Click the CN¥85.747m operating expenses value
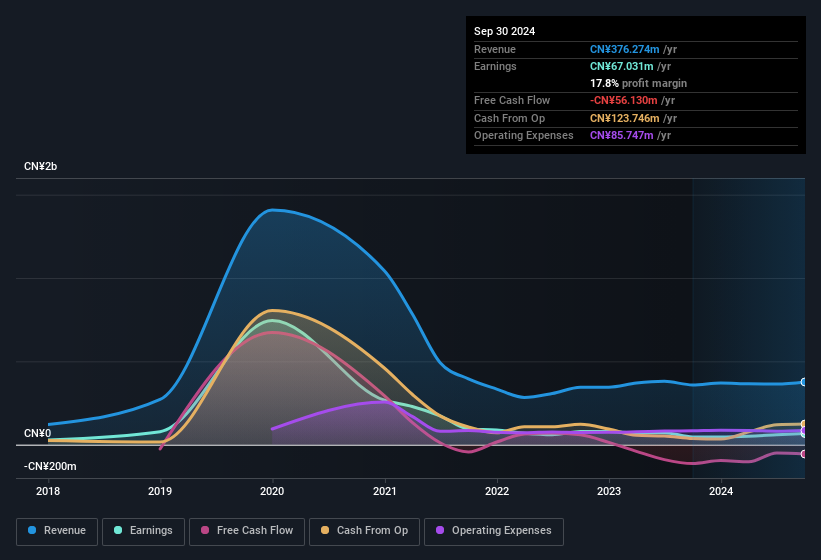 (x=622, y=136)
